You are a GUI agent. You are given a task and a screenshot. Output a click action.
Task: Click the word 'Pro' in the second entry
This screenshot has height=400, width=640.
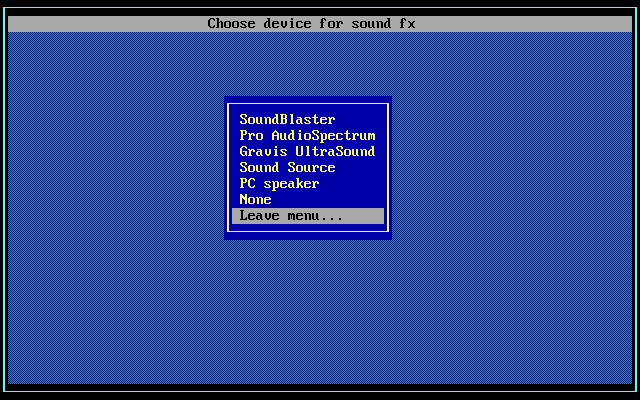251,136
